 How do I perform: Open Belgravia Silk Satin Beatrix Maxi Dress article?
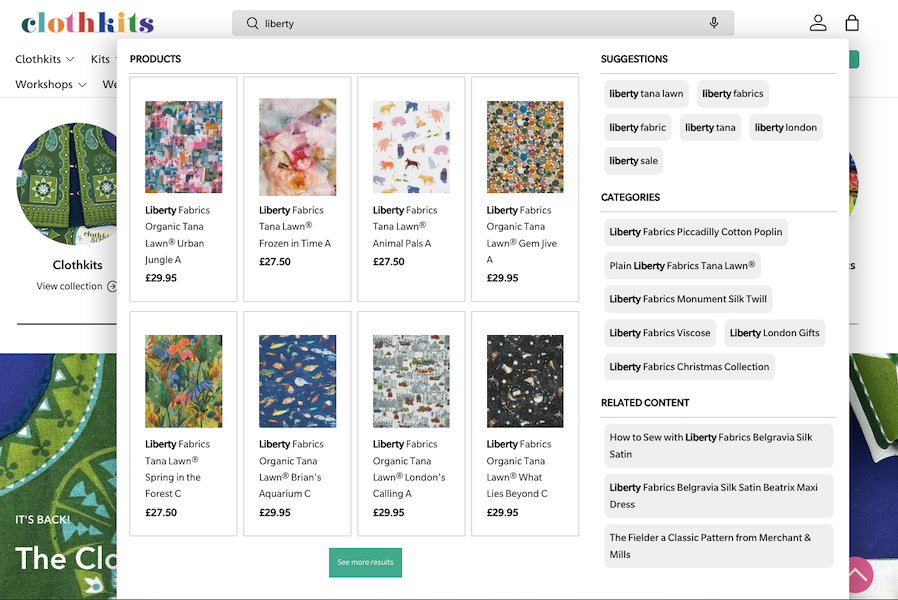click(x=718, y=496)
